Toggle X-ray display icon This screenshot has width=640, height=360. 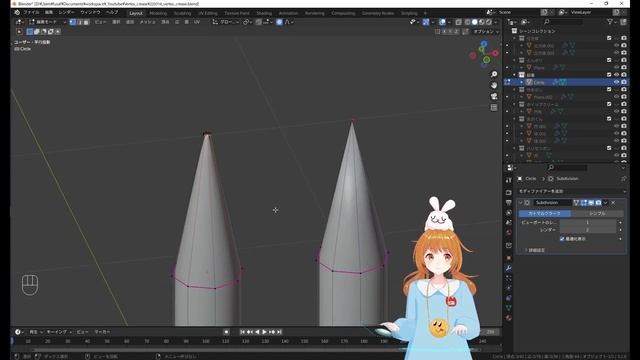click(459, 22)
